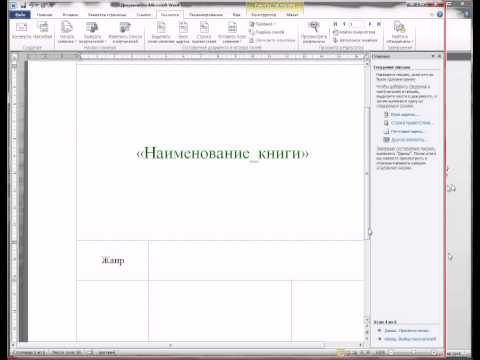Open the Envelopes tool in the ribbon
Image resolution: width=480 pixels, height=360 pixels.
(21, 31)
